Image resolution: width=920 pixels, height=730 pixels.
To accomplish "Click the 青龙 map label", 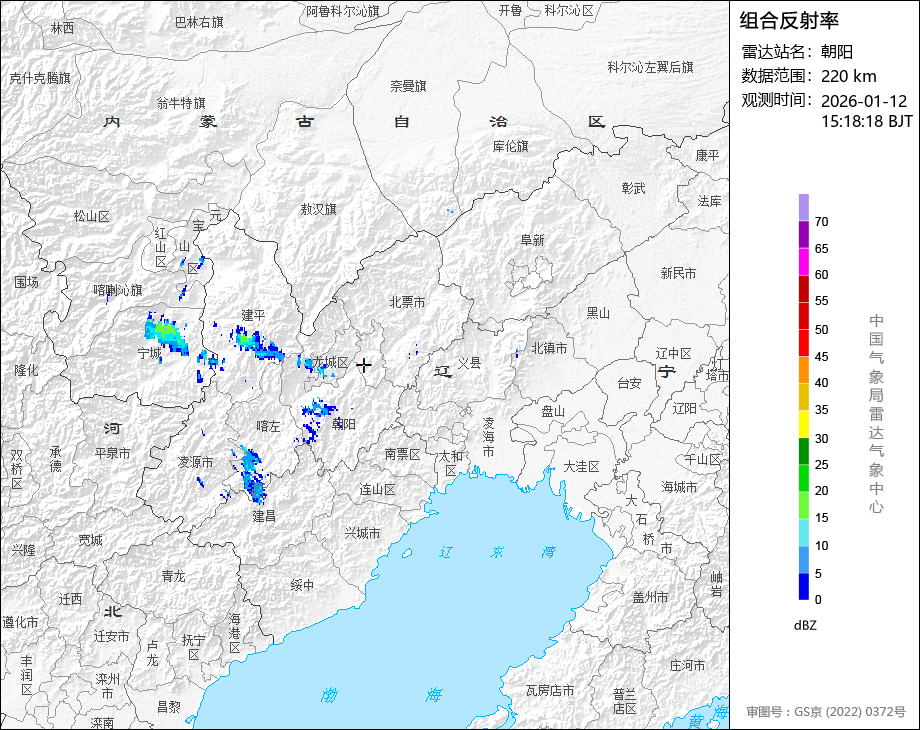I will tap(173, 577).
